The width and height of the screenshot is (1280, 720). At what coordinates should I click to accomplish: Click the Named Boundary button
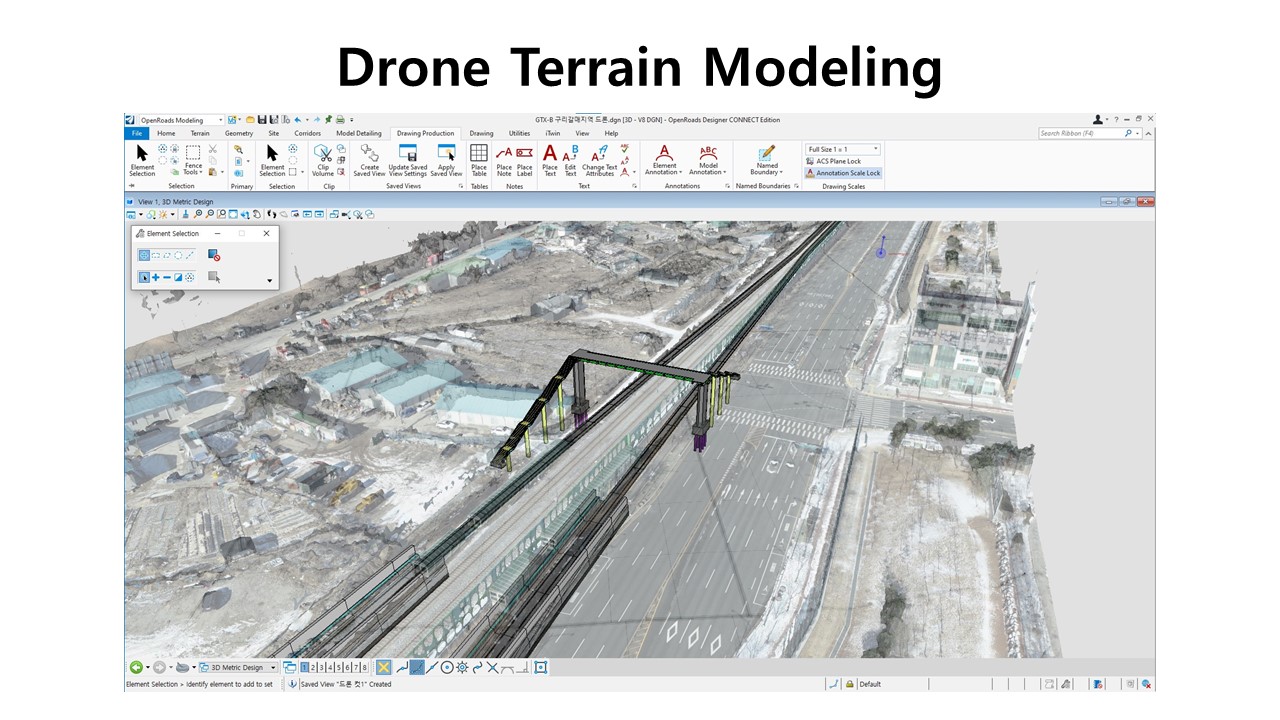pos(767,159)
